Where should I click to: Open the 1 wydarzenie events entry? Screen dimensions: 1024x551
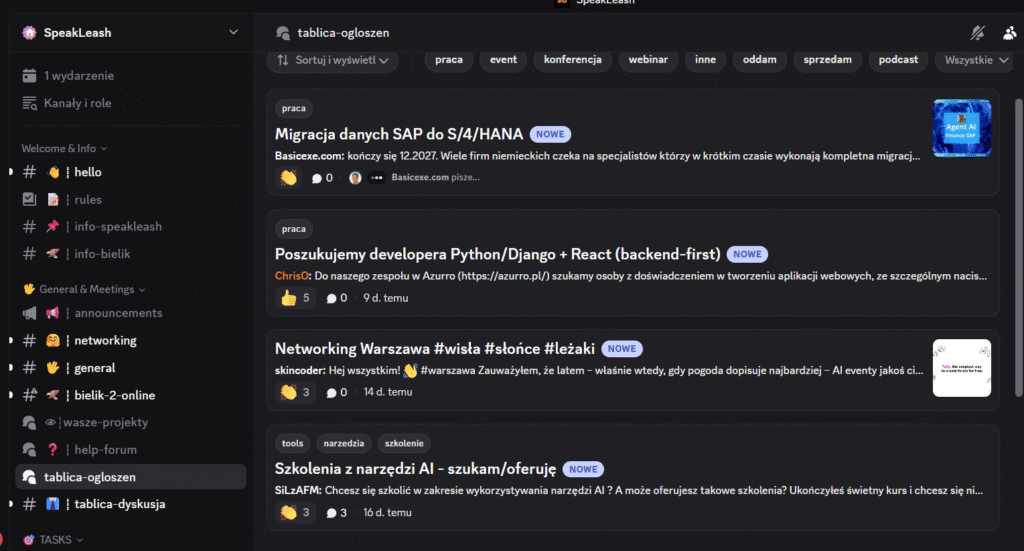(131, 76)
